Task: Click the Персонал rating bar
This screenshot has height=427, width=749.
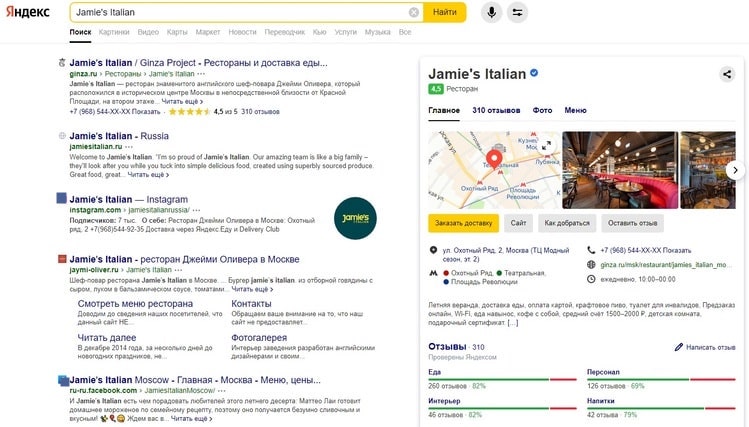Action: (x=661, y=379)
